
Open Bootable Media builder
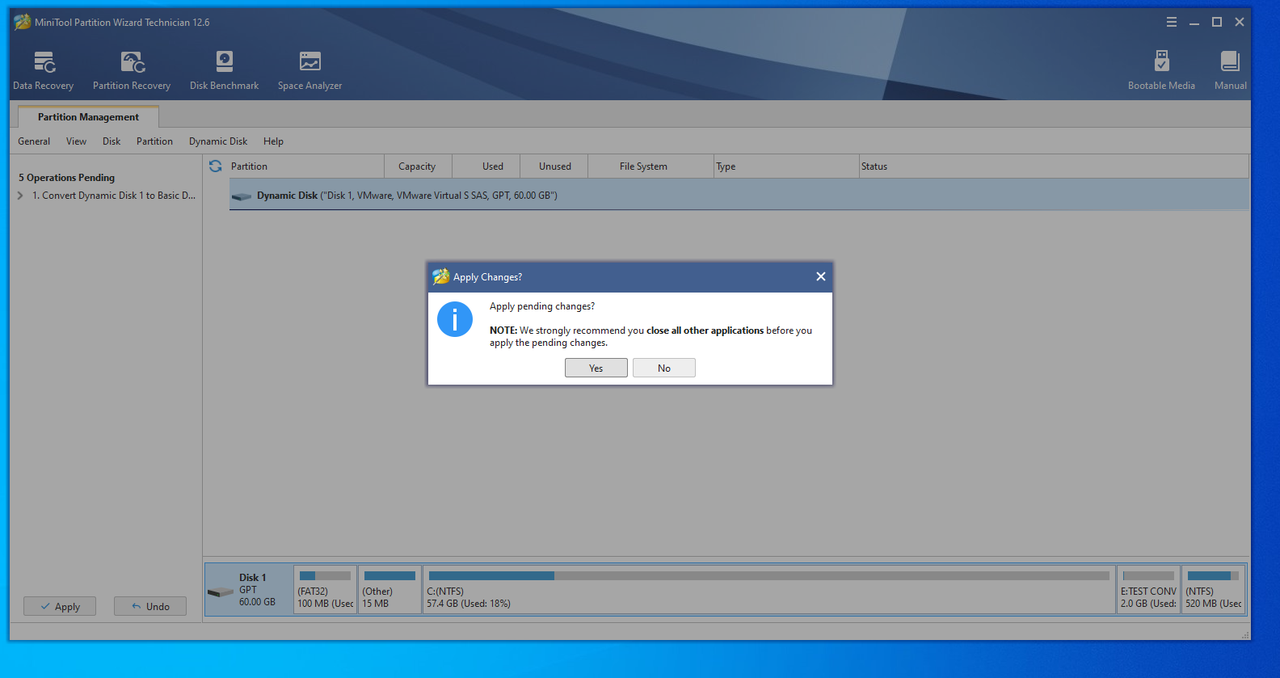point(1161,71)
